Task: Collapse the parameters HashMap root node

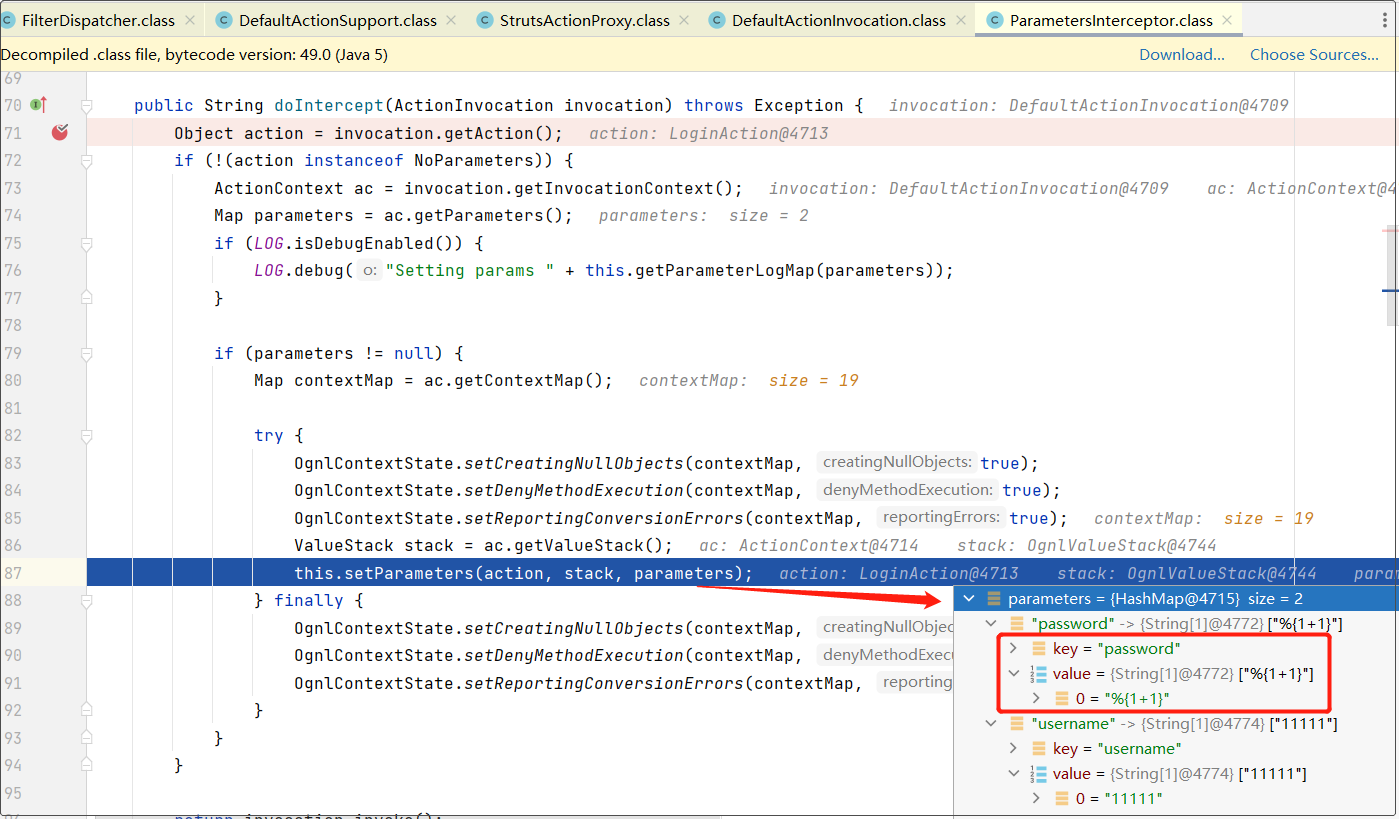Action: 968,598
